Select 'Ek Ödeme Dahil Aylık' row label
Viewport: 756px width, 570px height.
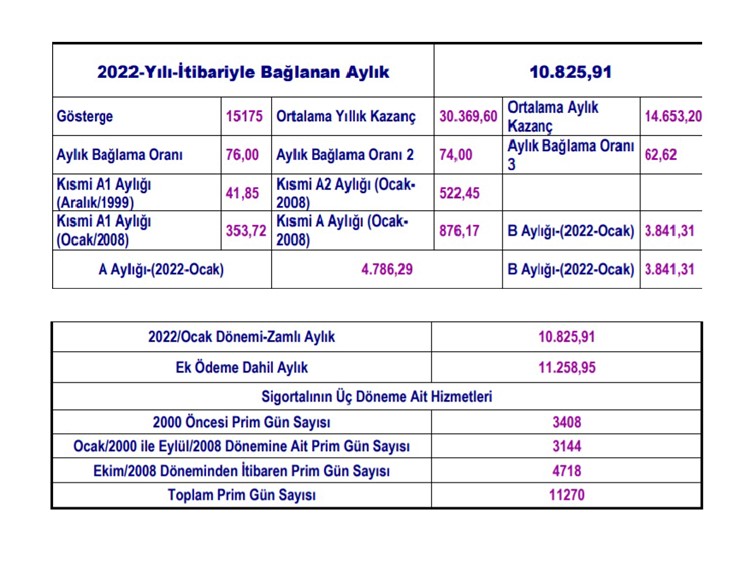[x=243, y=366]
